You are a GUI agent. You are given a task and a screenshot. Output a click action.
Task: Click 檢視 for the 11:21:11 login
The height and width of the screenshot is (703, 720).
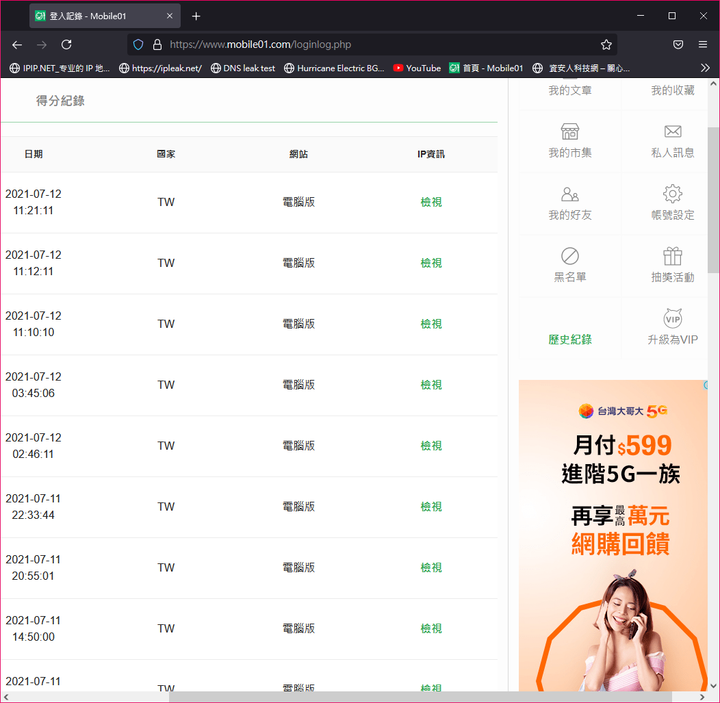point(431,202)
